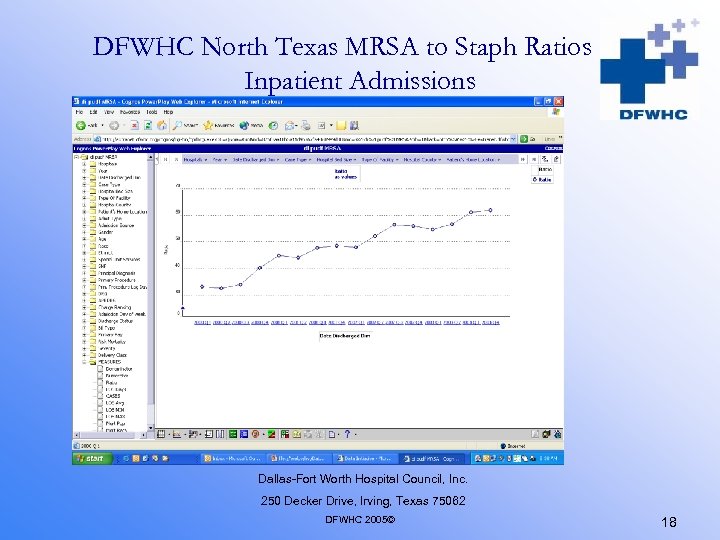Screen dimensions: 720x540
Task: Go to the Home page icon
Action: [162, 125]
